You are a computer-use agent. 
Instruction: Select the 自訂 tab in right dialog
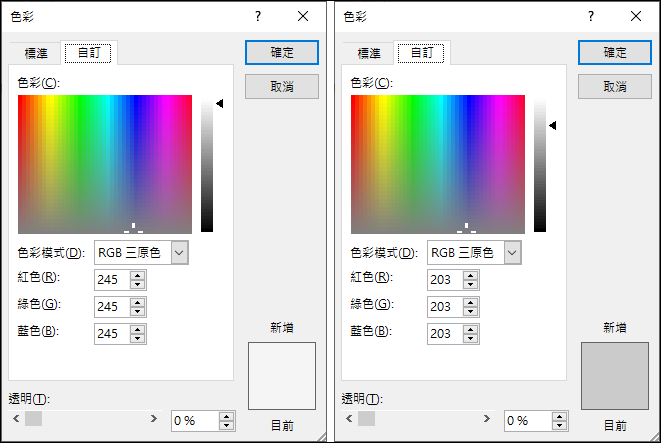pyautogui.click(x=422, y=53)
